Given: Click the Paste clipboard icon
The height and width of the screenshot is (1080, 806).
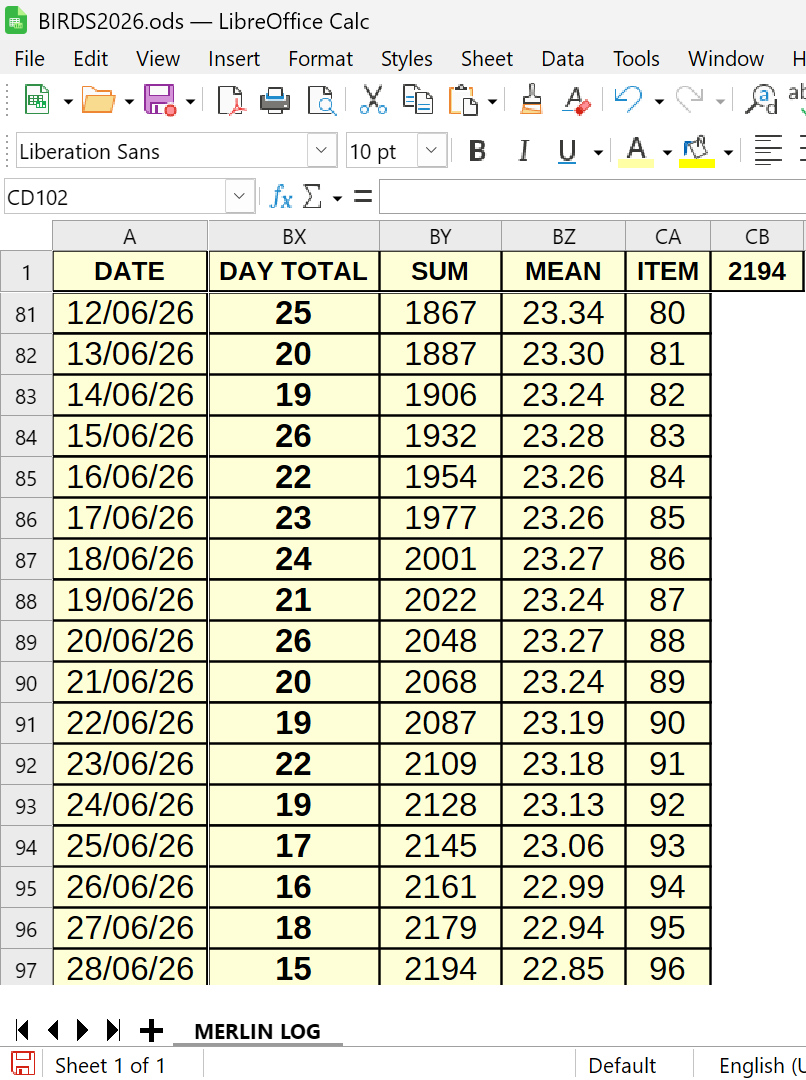Looking at the screenshot, I should point(464,100).
